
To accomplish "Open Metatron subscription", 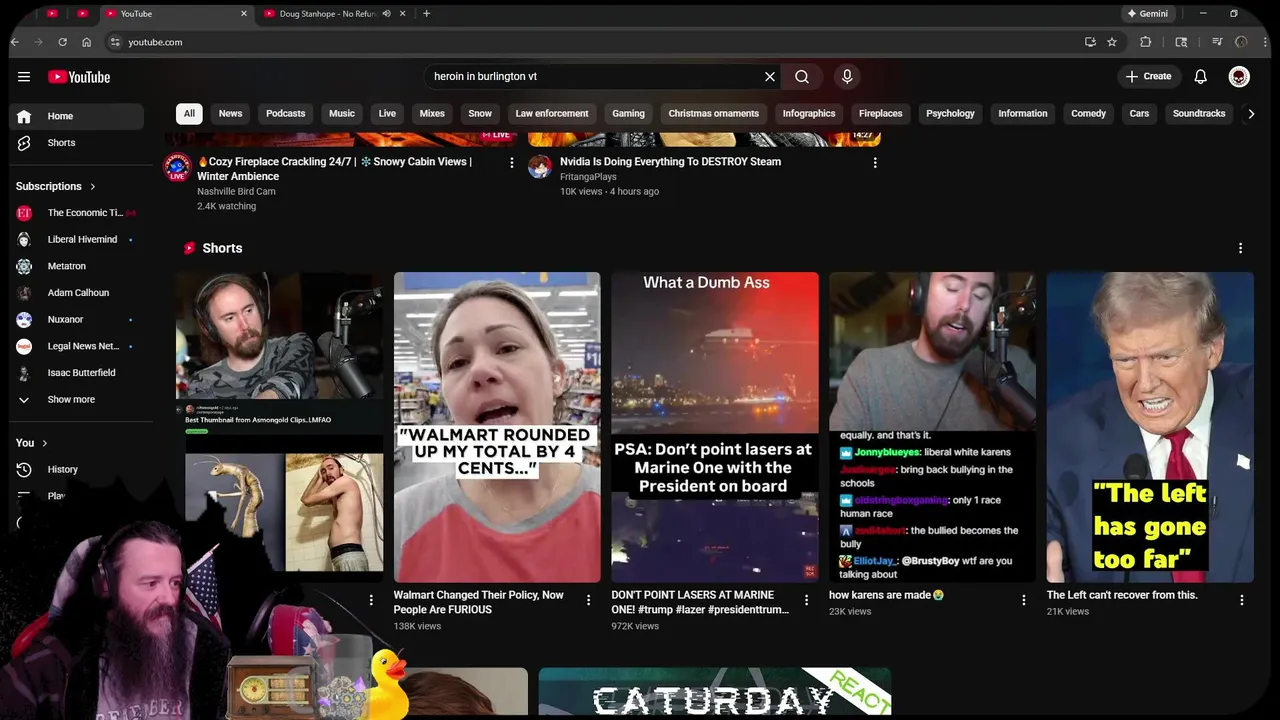I will [x=77, y=266].
